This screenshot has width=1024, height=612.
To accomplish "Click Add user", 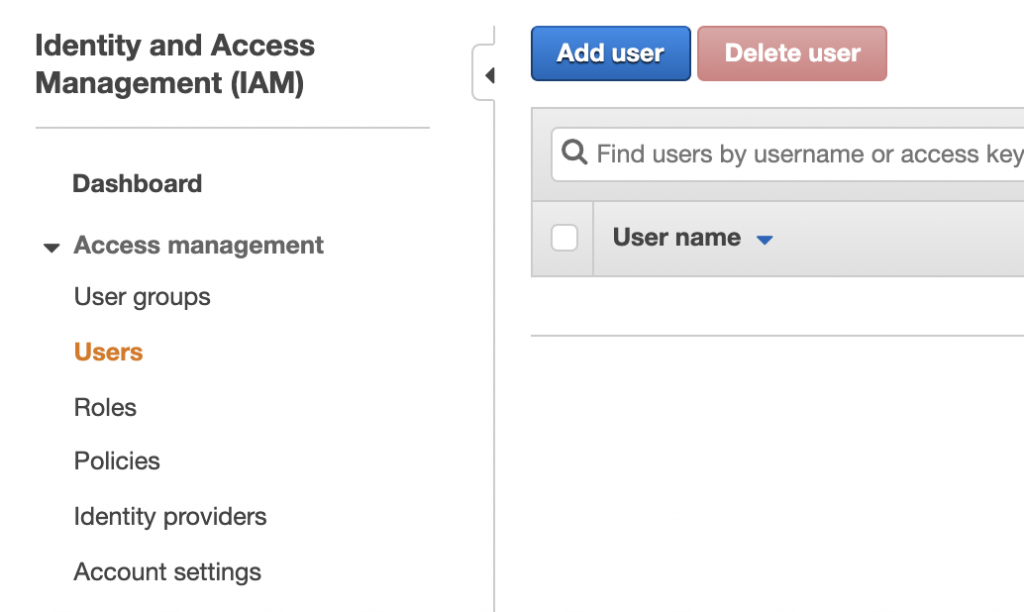I will tap(610, 53).
